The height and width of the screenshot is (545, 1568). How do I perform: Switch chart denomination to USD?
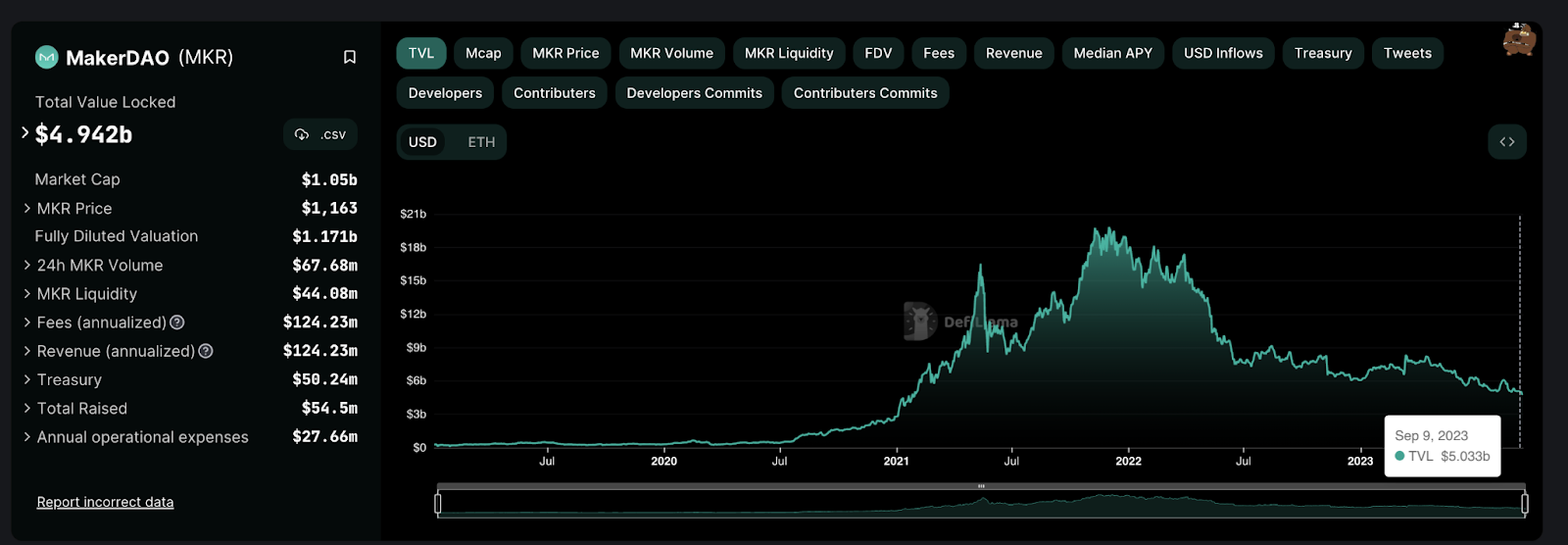click(422, 142)
